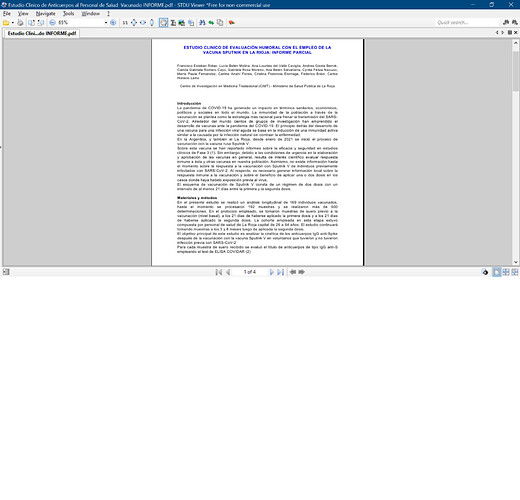Screen dimensions: 520x500
Task: Click the zoom in plus icon
Action: [113, 23]
